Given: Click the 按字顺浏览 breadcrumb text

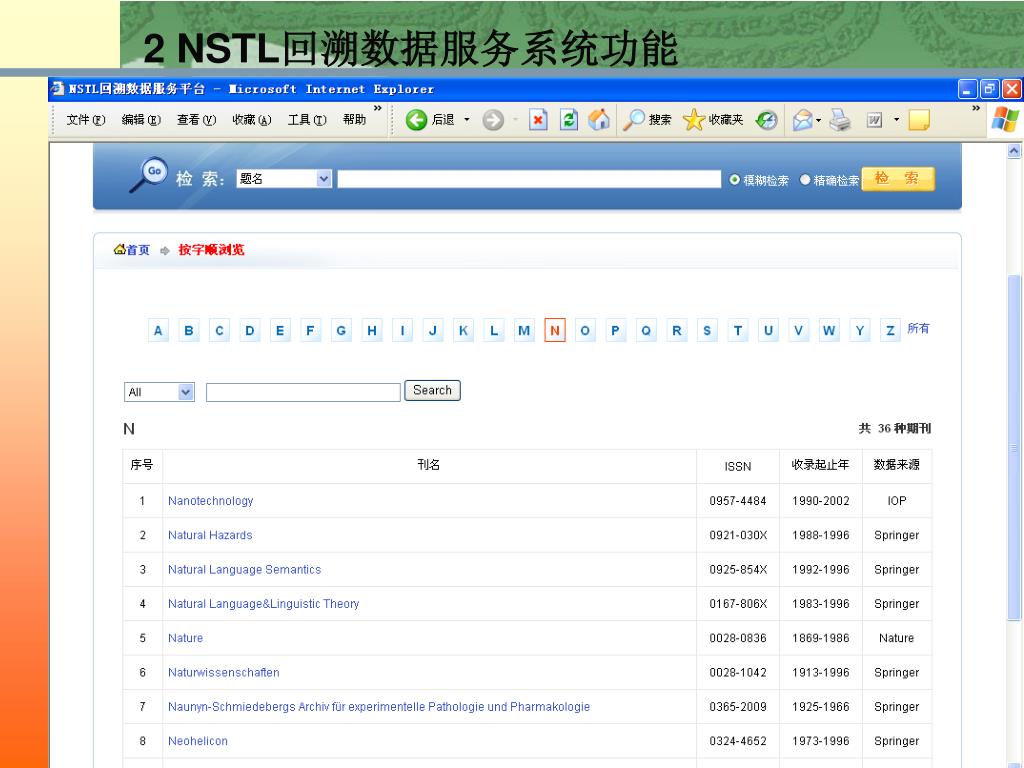Looking at the screenshot, I should [212, 249].
